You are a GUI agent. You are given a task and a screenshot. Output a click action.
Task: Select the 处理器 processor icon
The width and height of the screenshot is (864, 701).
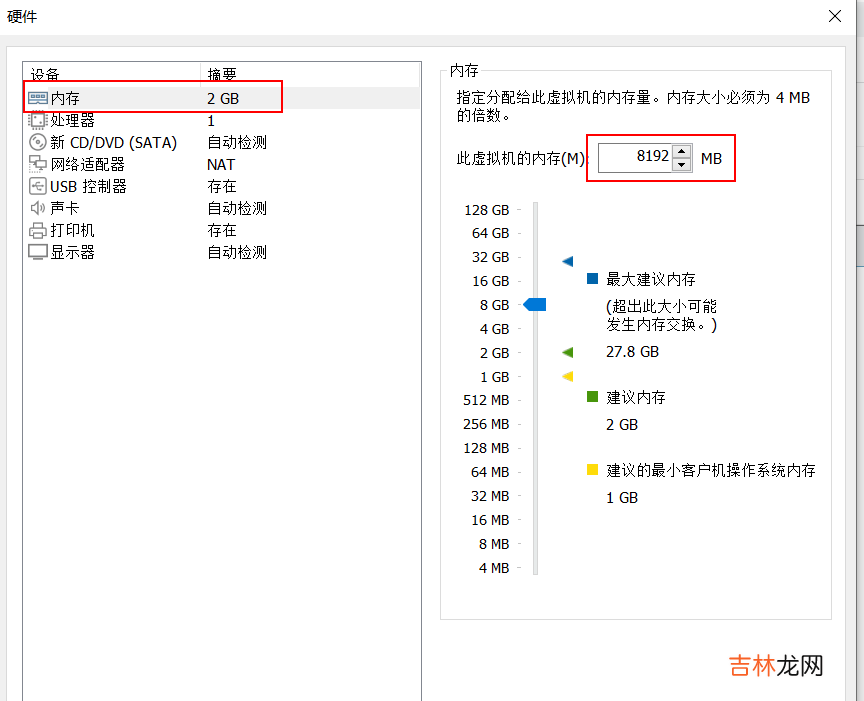click(x=38, y=120)
